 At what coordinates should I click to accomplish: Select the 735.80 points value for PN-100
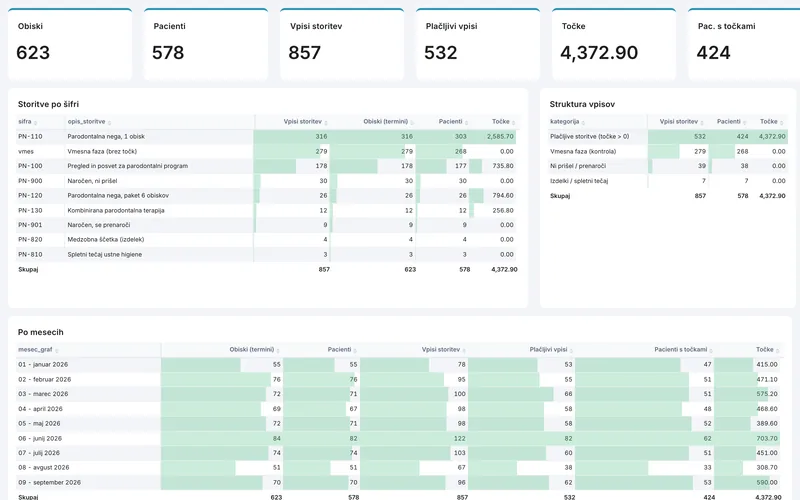503,166
